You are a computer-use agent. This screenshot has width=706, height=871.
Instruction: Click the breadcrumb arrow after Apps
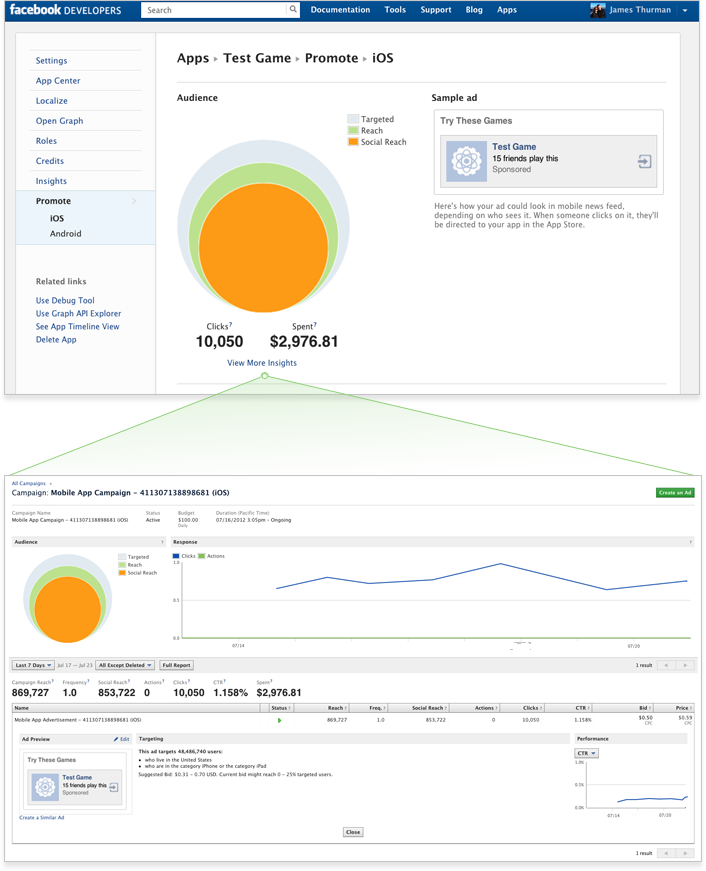216,59
